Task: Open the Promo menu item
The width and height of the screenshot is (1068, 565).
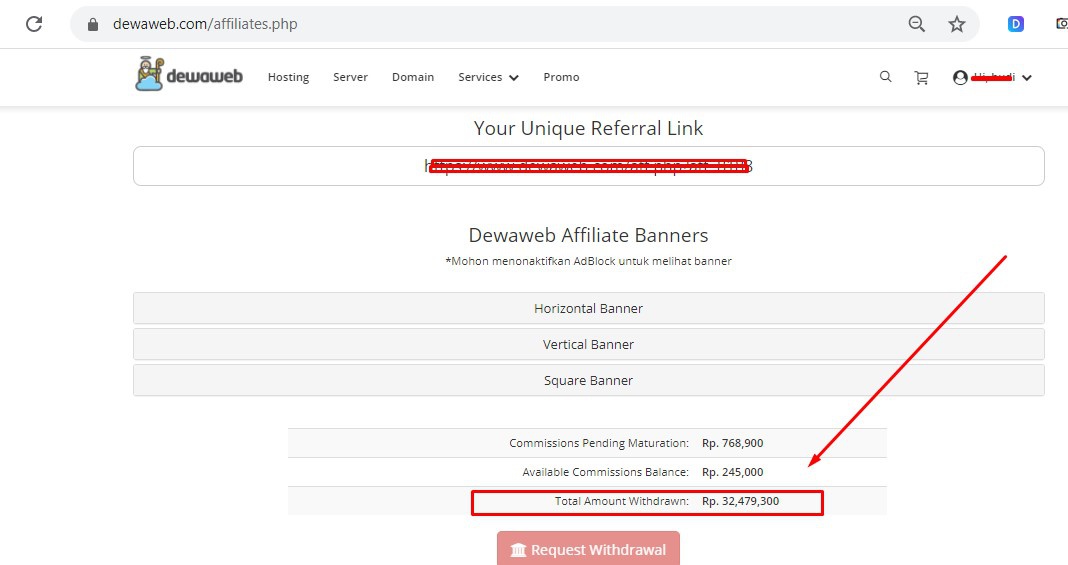Action: pyautogui.click(x=561, y=78)
